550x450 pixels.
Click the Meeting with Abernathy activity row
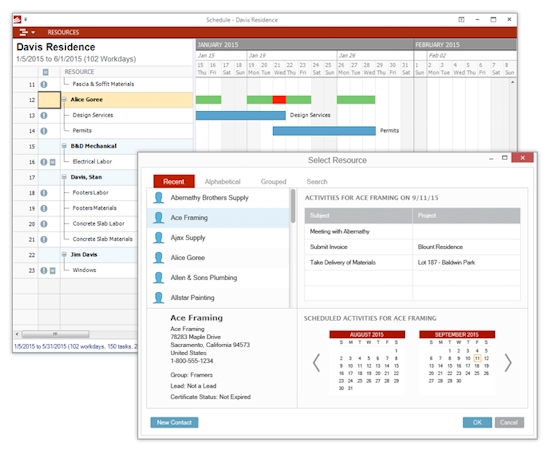coord(412,231)
